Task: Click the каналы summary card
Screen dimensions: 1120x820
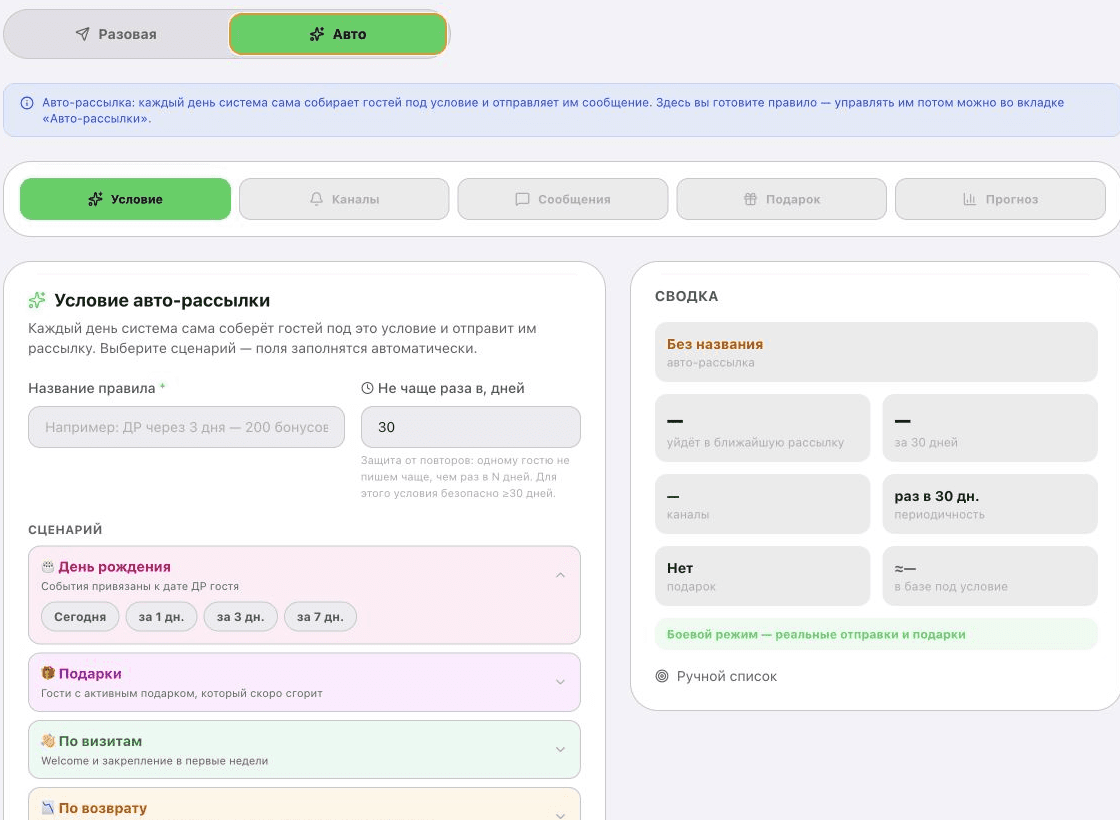Action: (762, 504)
